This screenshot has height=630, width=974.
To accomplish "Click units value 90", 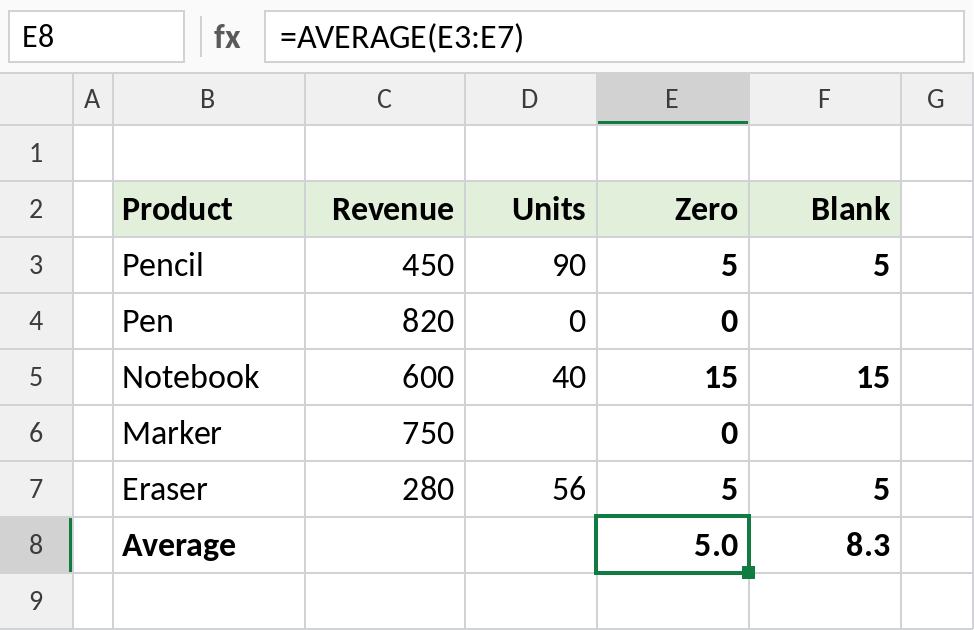I will (x=530, y=265).
